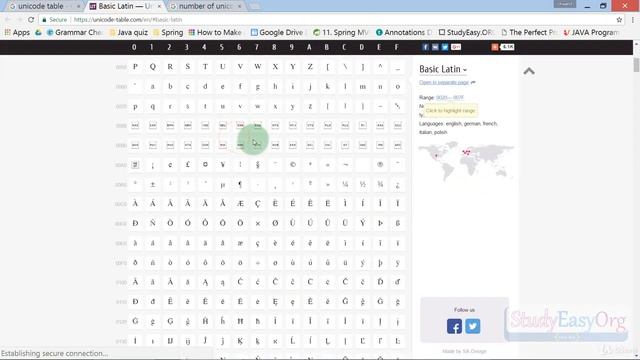Viewport: 640px width, 360px height.
Task: Click the 'Made by SA Design' link
Action: click(464, 351)
